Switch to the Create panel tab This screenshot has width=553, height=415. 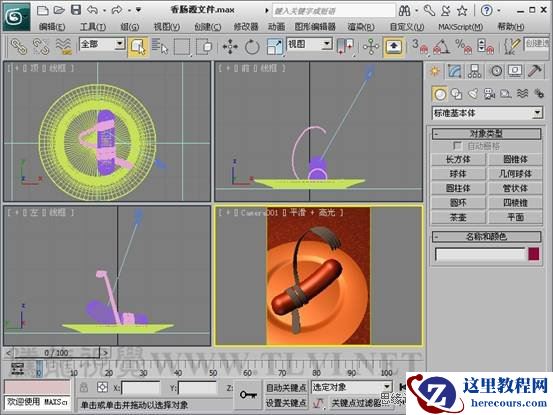(435, 71)
